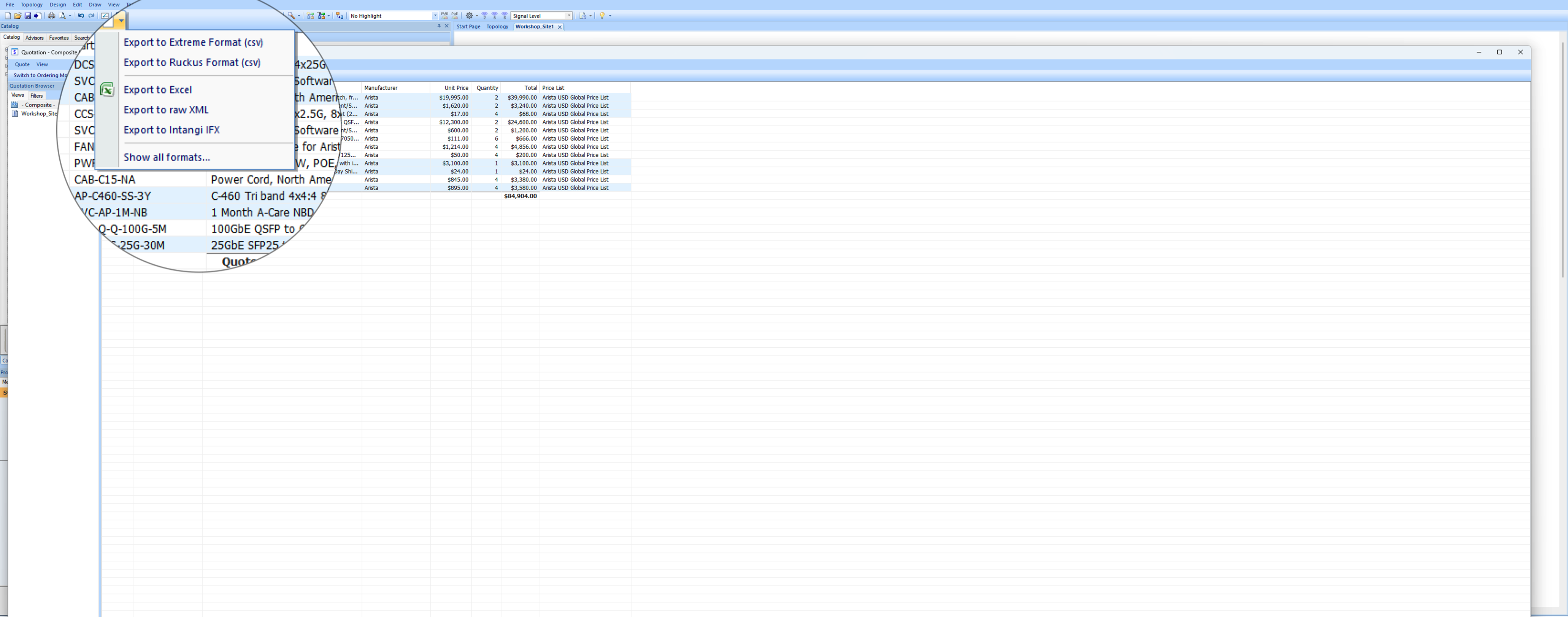1568x617 pixels.
Task: Click the PoE display icon
Action: tap(455, 16)
